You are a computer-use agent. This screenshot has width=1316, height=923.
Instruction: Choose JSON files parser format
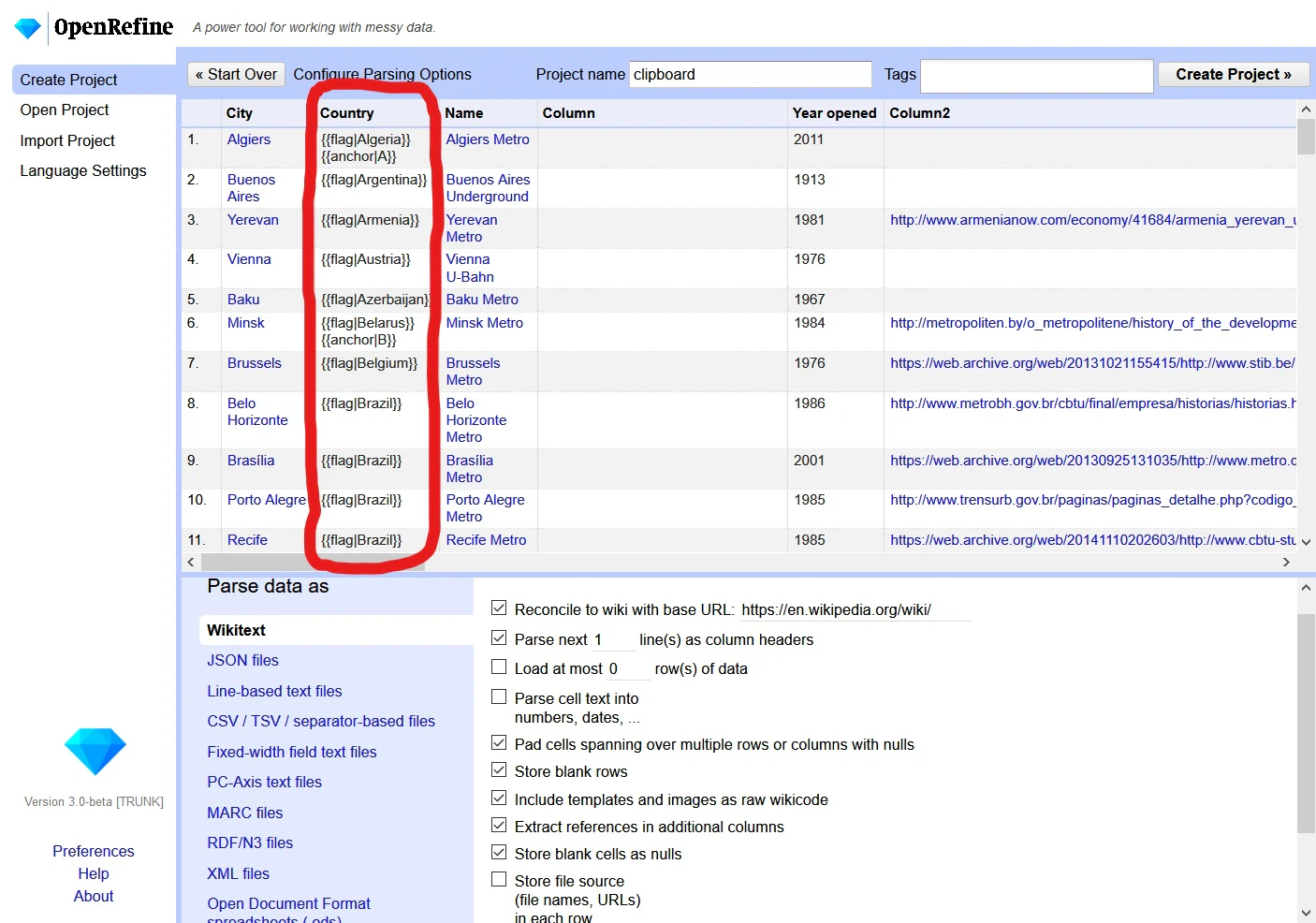pos(243,660)
